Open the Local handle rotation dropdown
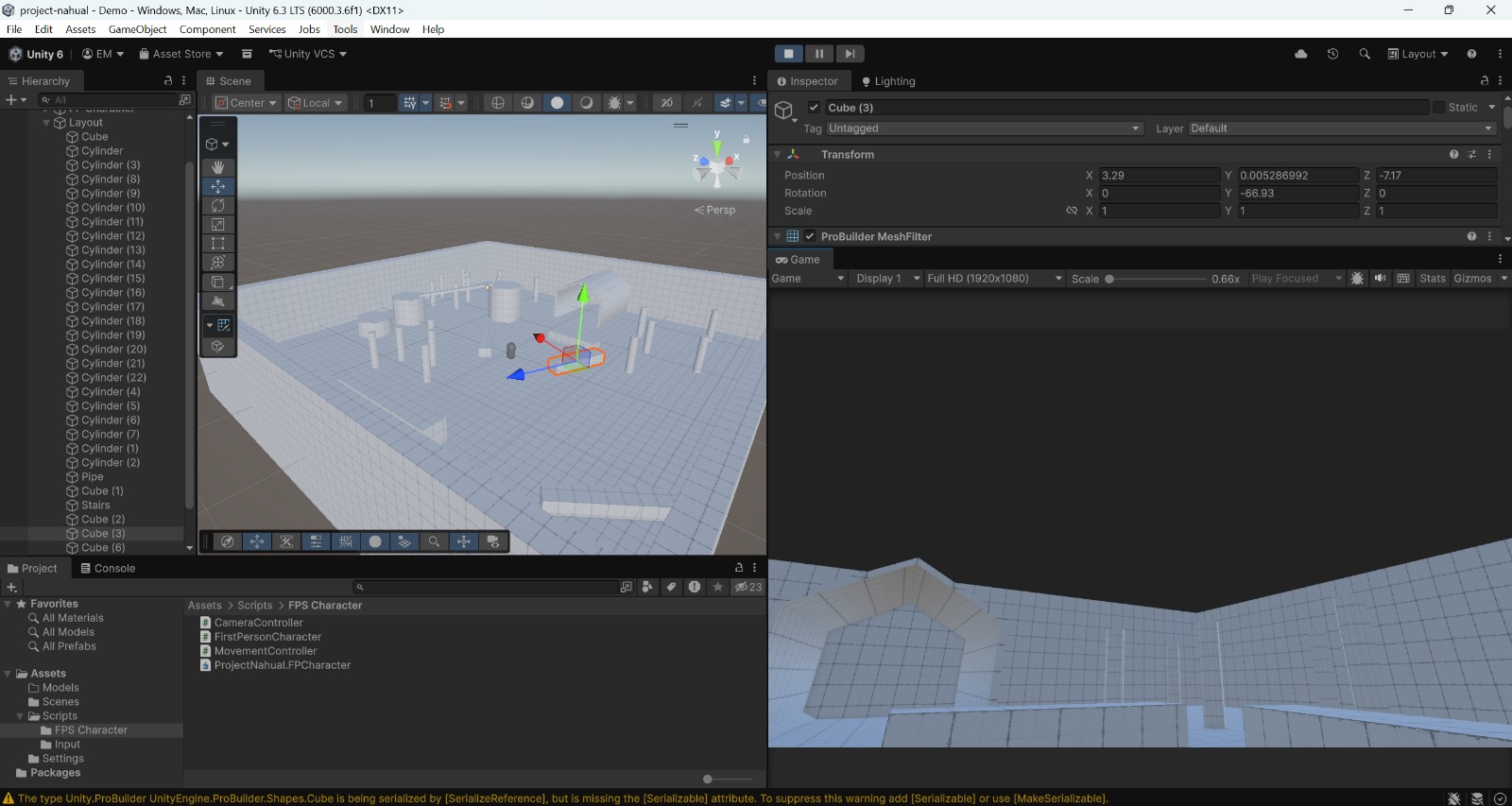This screenshot has width=1512, height=806. click(x=316, y=103)
